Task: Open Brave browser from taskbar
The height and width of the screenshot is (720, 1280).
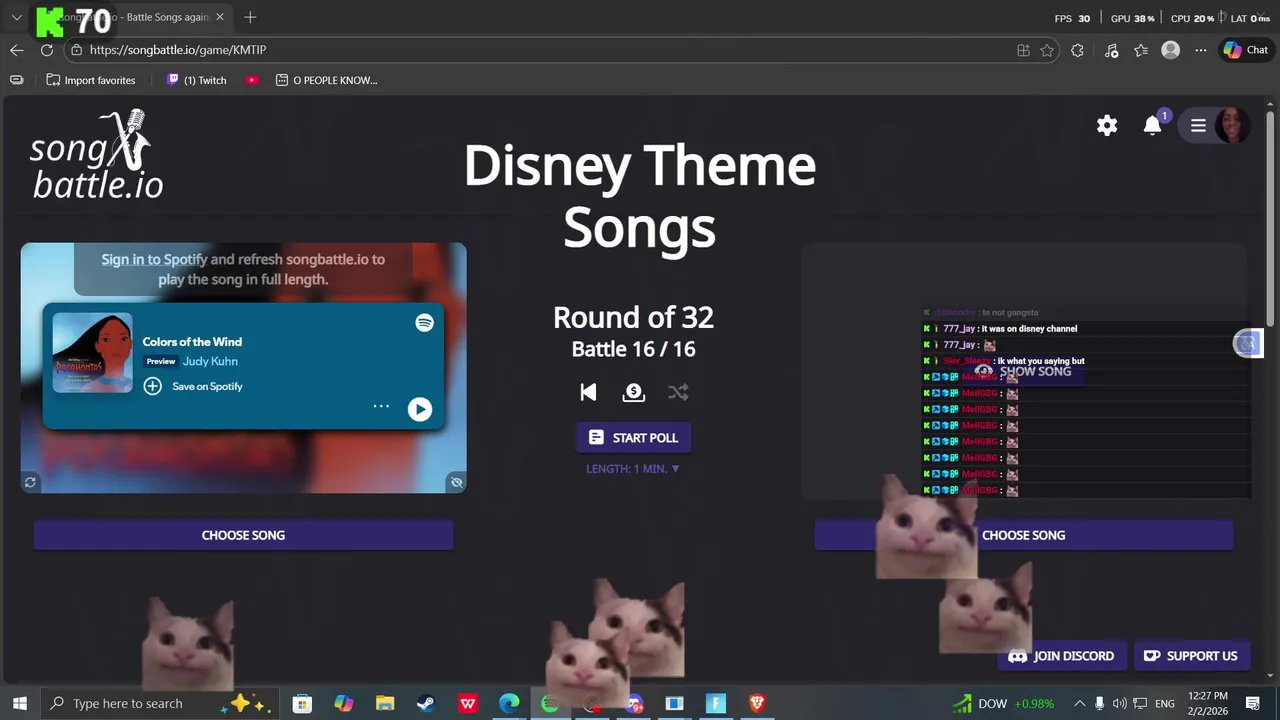Action: point(757,703)
